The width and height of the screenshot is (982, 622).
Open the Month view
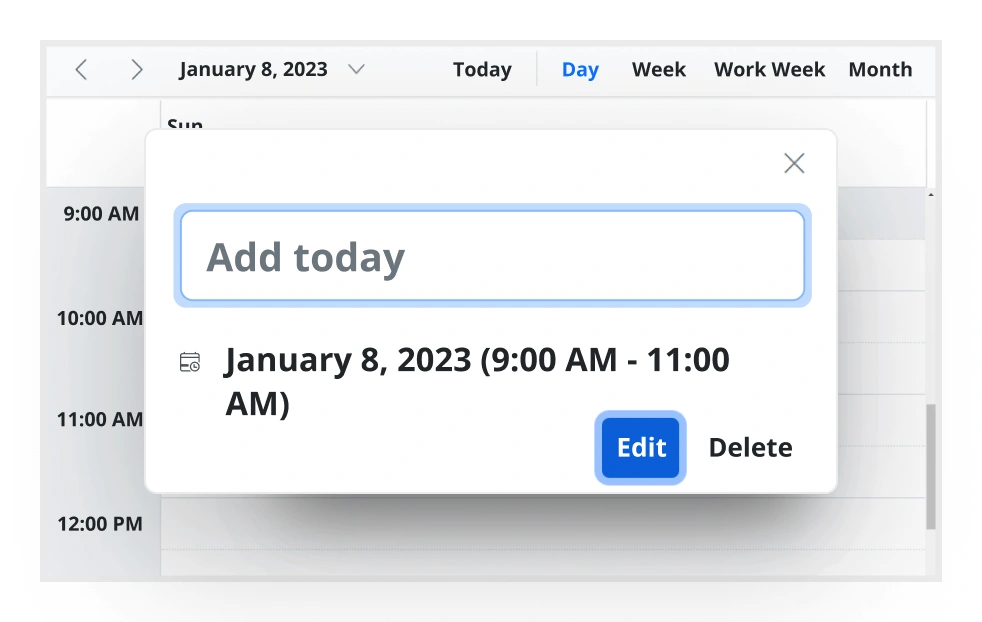tap(880, 69)
